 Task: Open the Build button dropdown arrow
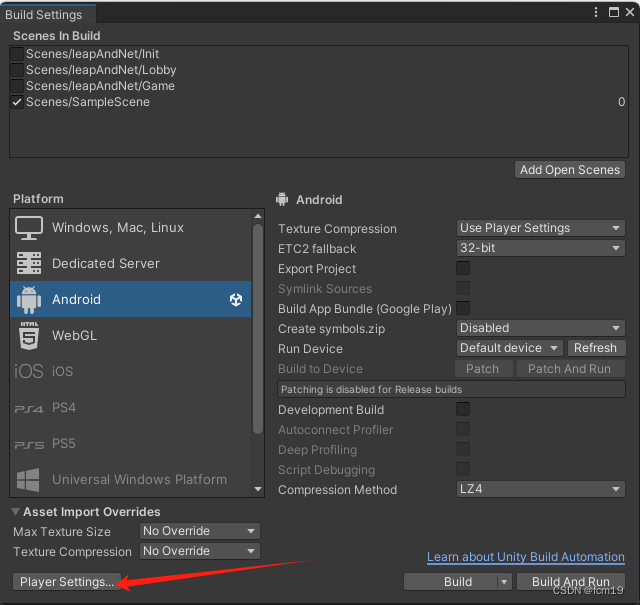tap(504, 582)
